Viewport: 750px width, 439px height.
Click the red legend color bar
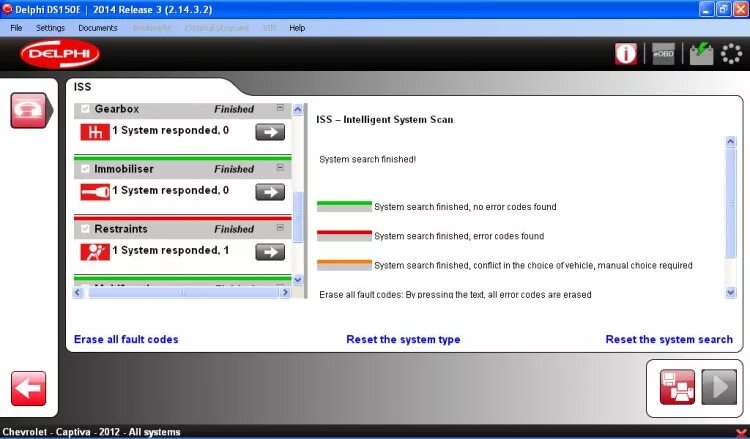pos(344,235)
